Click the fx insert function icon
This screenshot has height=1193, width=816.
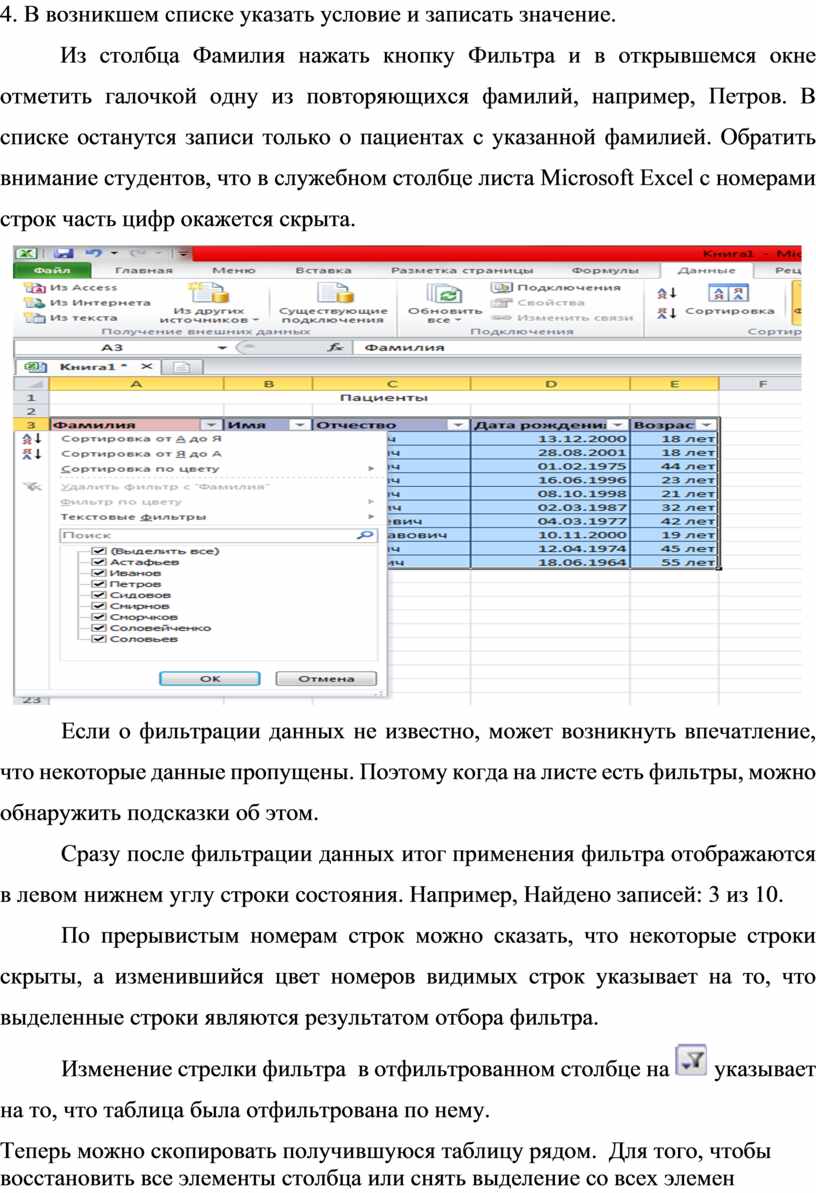tap(335, 348)
